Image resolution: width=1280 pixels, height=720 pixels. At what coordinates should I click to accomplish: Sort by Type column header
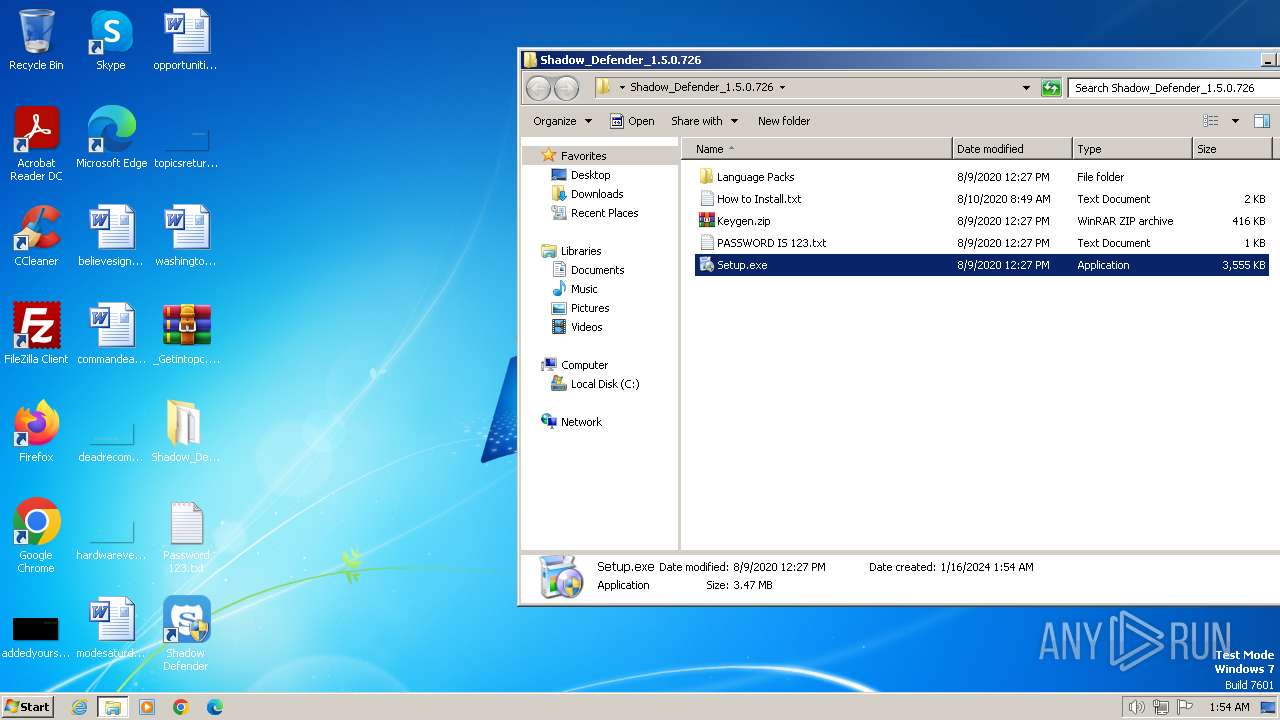pyautogui.click(x=1132, y=149)
